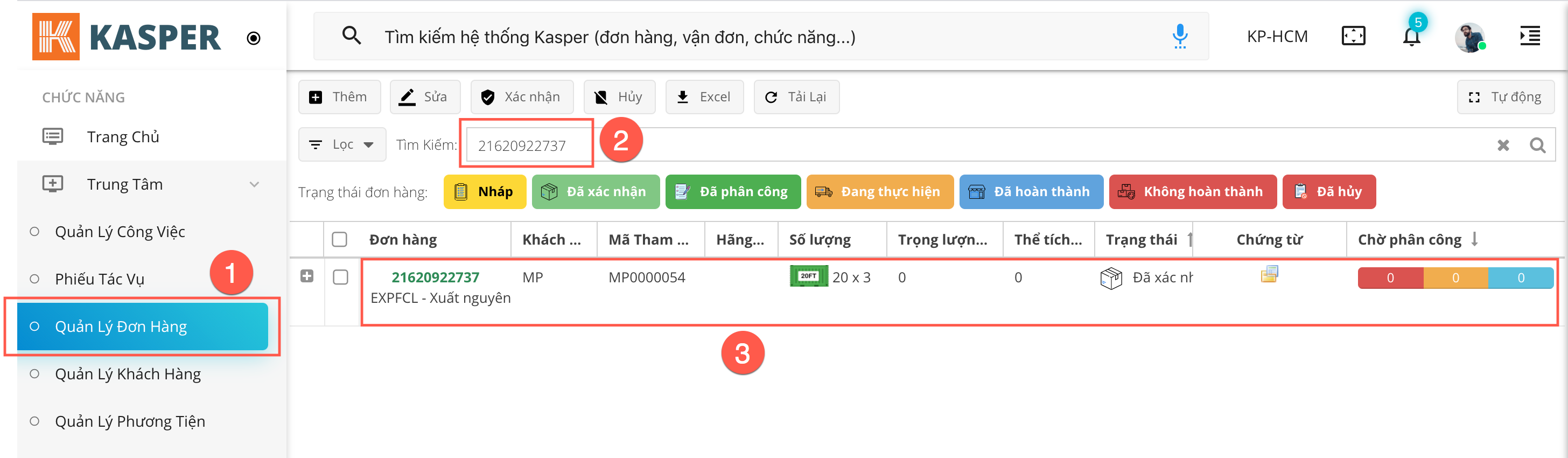Tick the checkbox for order 21620922737
Image resolution: width=1568 pixels, height=458 pixels.
[x=341, y=277]
